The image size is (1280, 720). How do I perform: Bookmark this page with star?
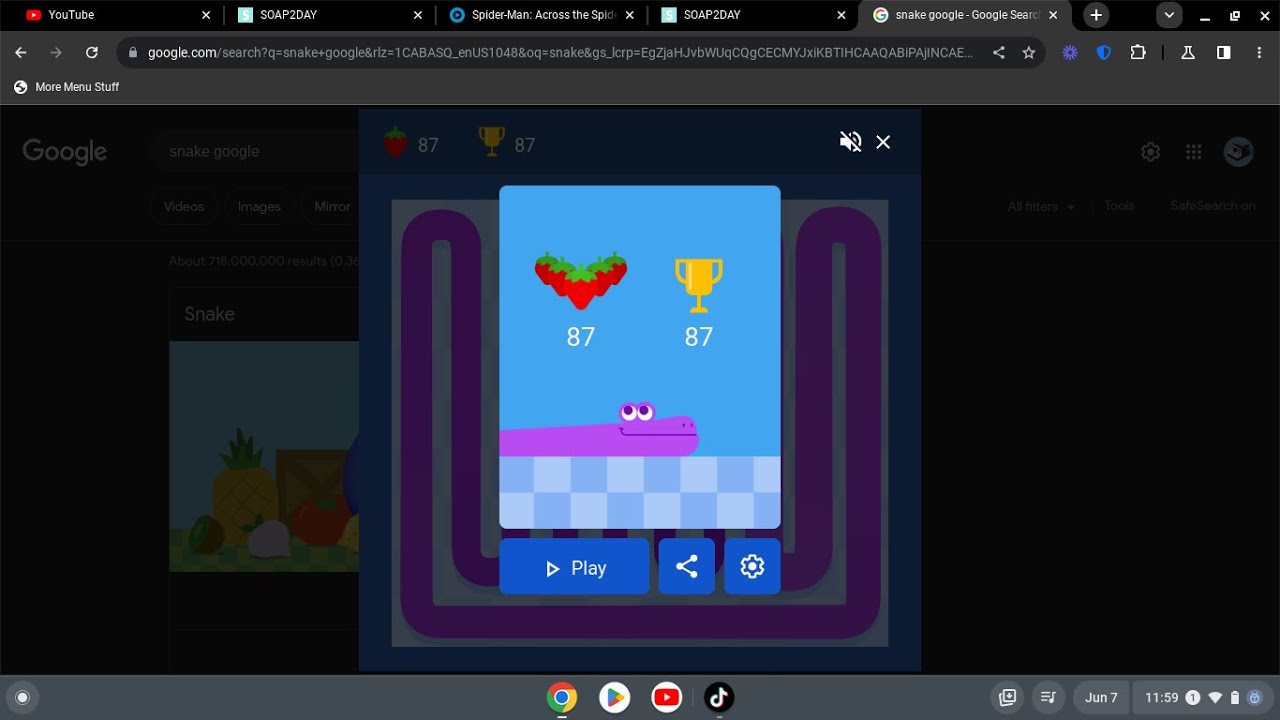coord(1029,53)
